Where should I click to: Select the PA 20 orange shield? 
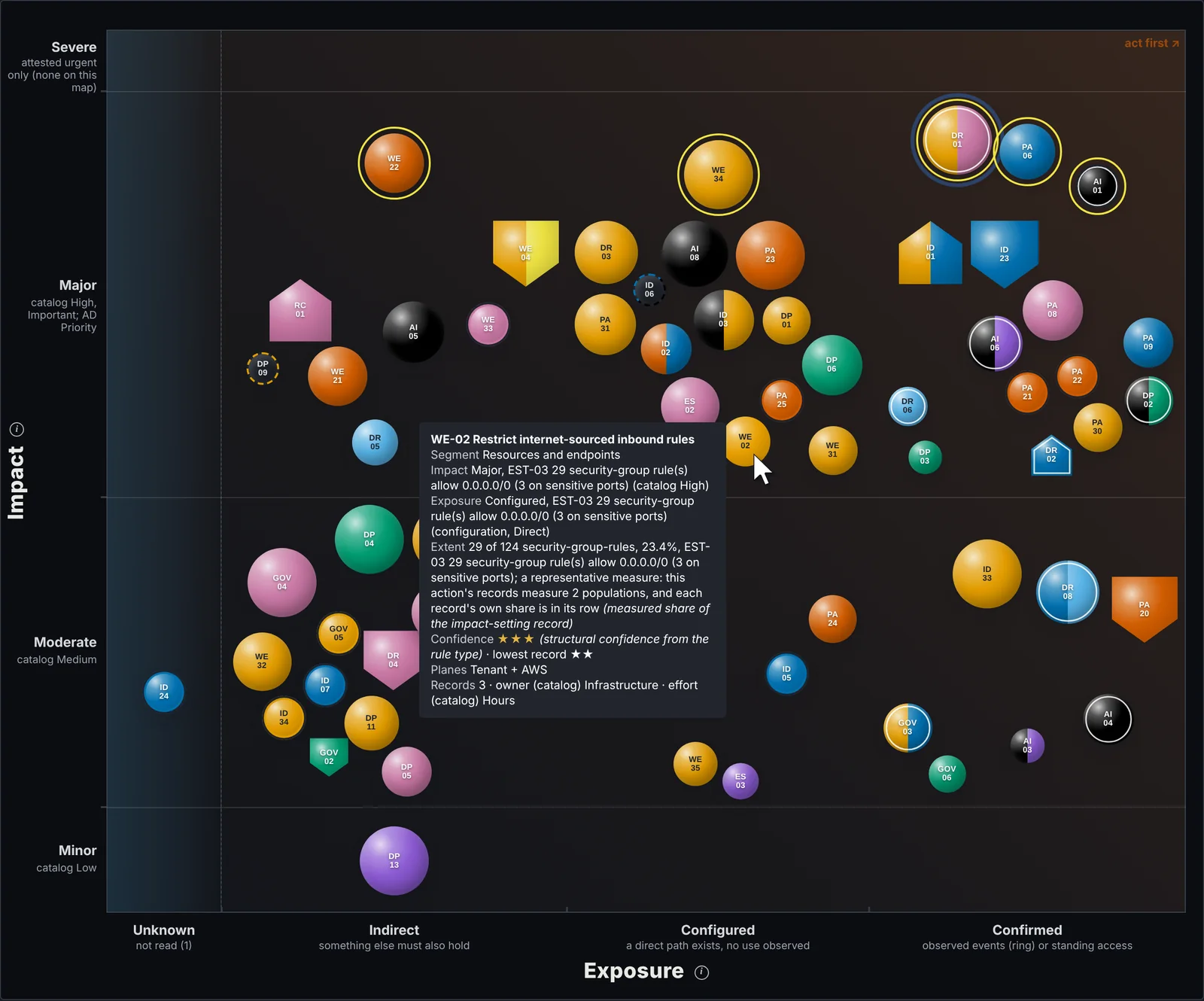click(1145, 609)
